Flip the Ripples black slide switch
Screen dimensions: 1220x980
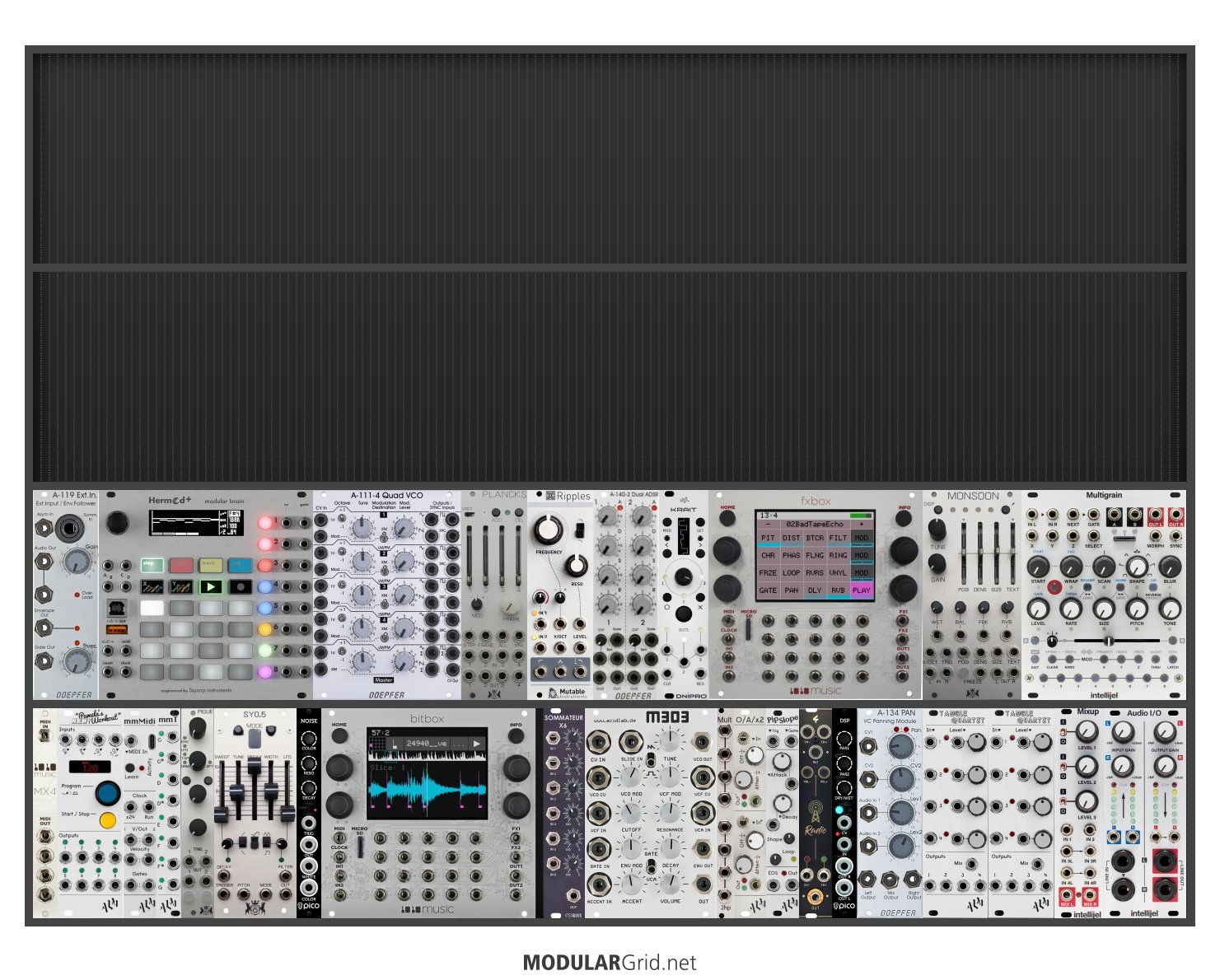pos(580,530)
